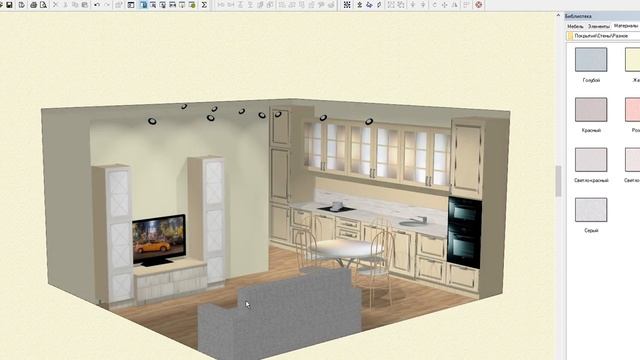Select the Голубой wall color swatch

click(591, 59)
